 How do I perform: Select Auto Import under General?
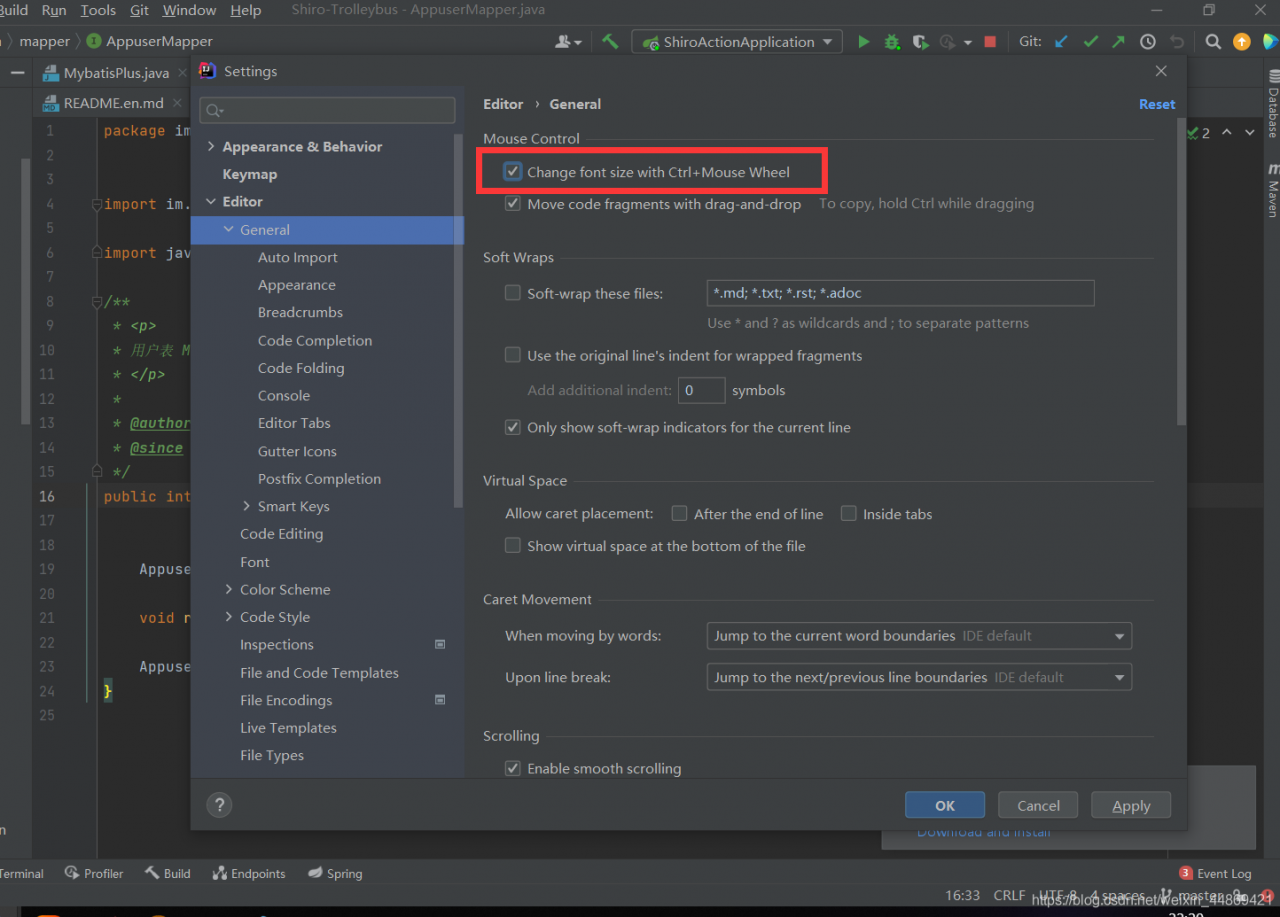pyautogui.click(x=297, y=257)
